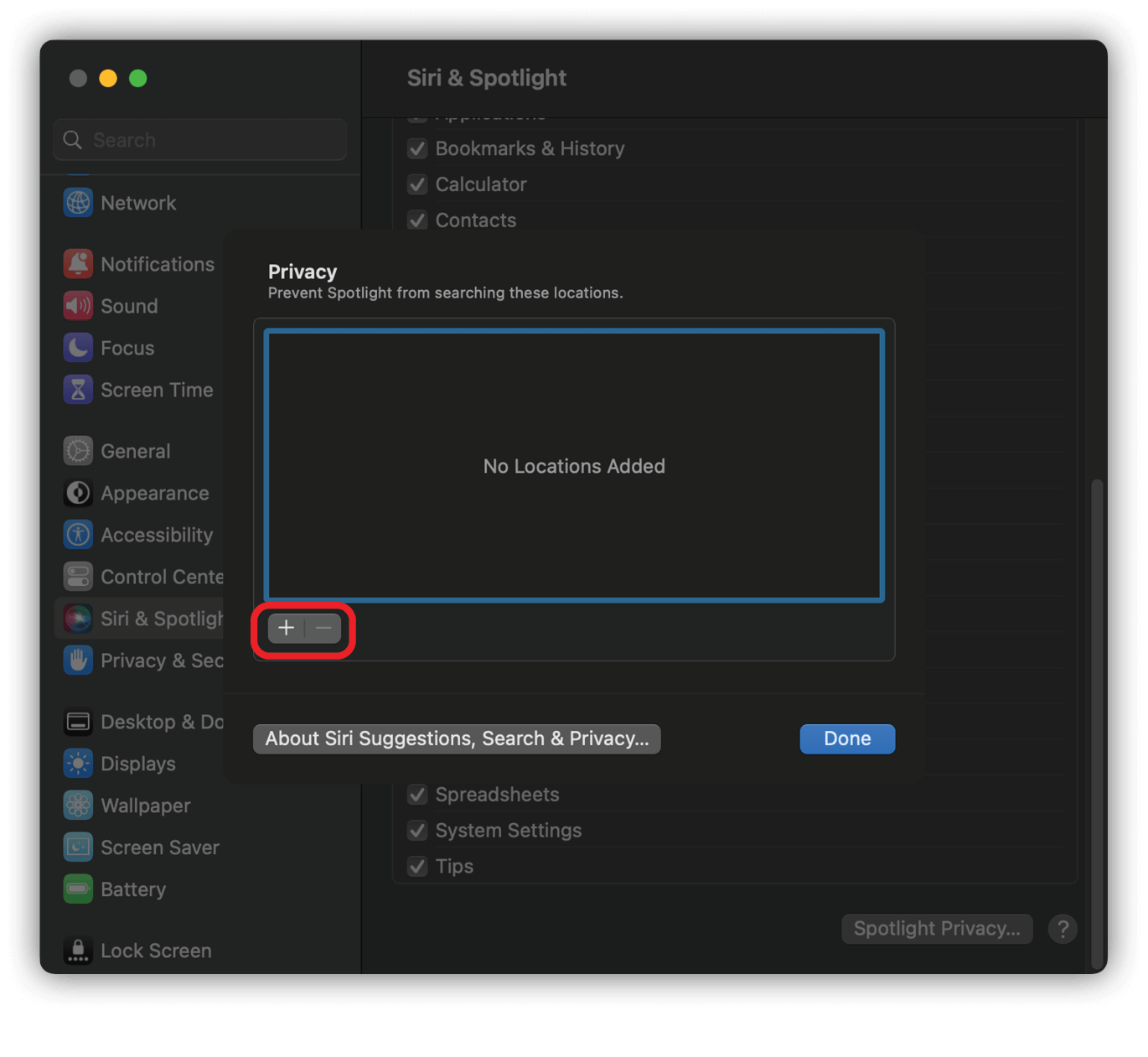The image size is (1148, 1057).
Task: Select the Lock Screen label in sidebar
Action: coord(156,951)
